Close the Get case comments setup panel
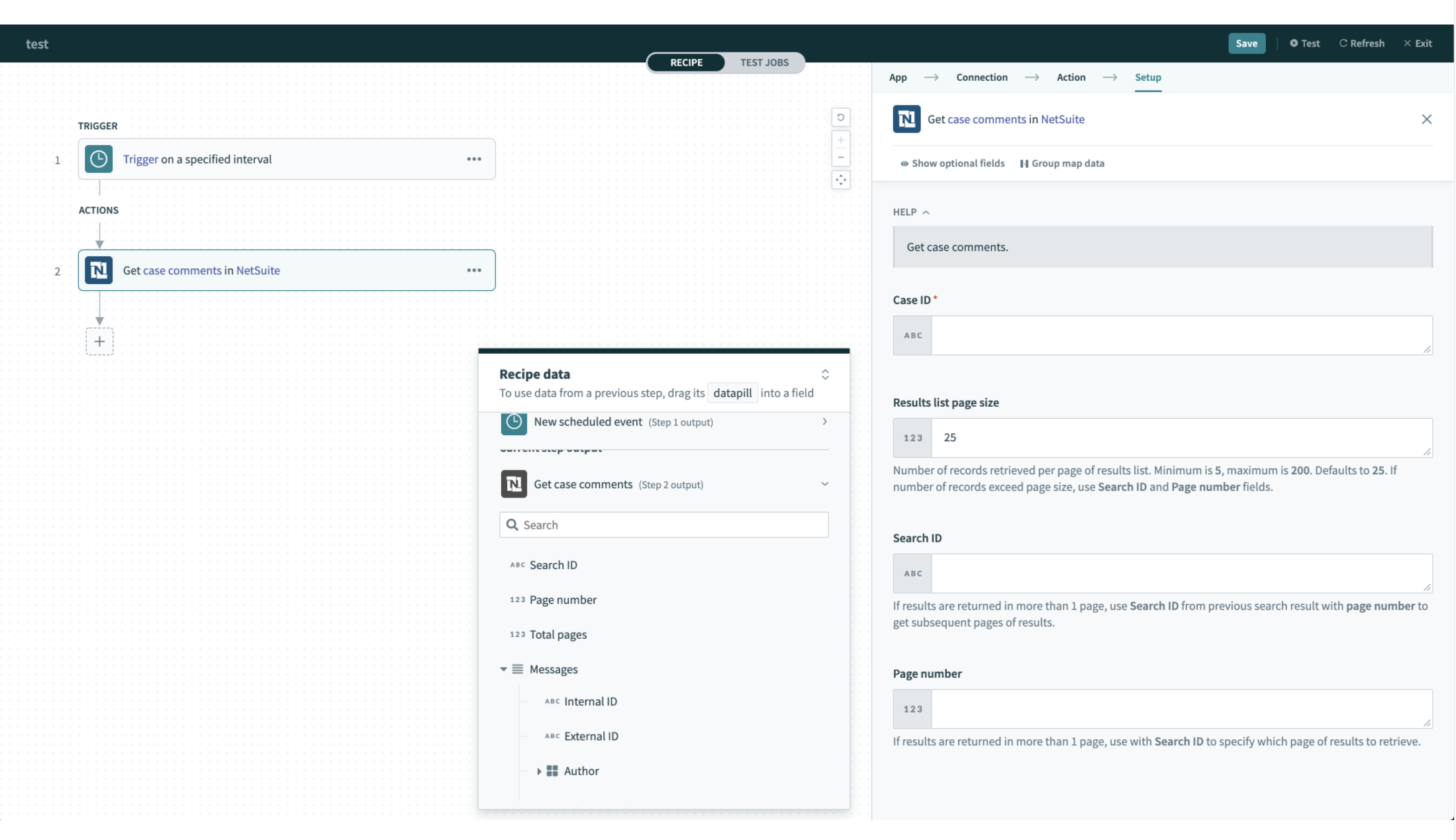Viewport: 1456px width, 840px height. point(1427,119)
